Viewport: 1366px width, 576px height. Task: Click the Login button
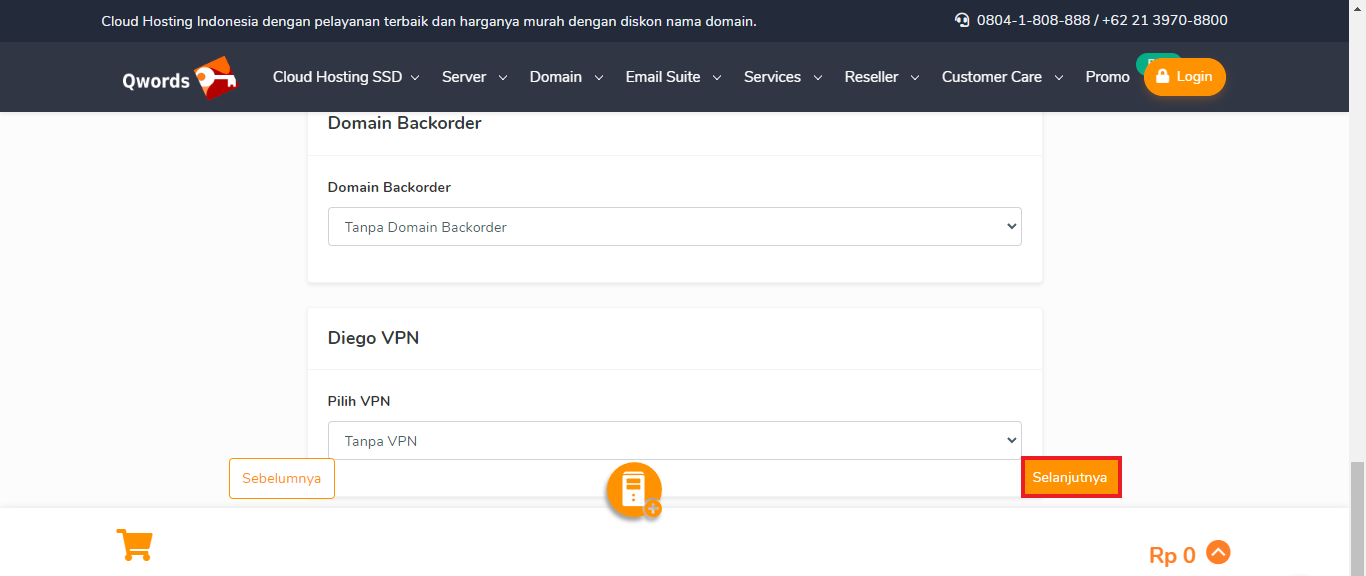(x=1184, y=77)
